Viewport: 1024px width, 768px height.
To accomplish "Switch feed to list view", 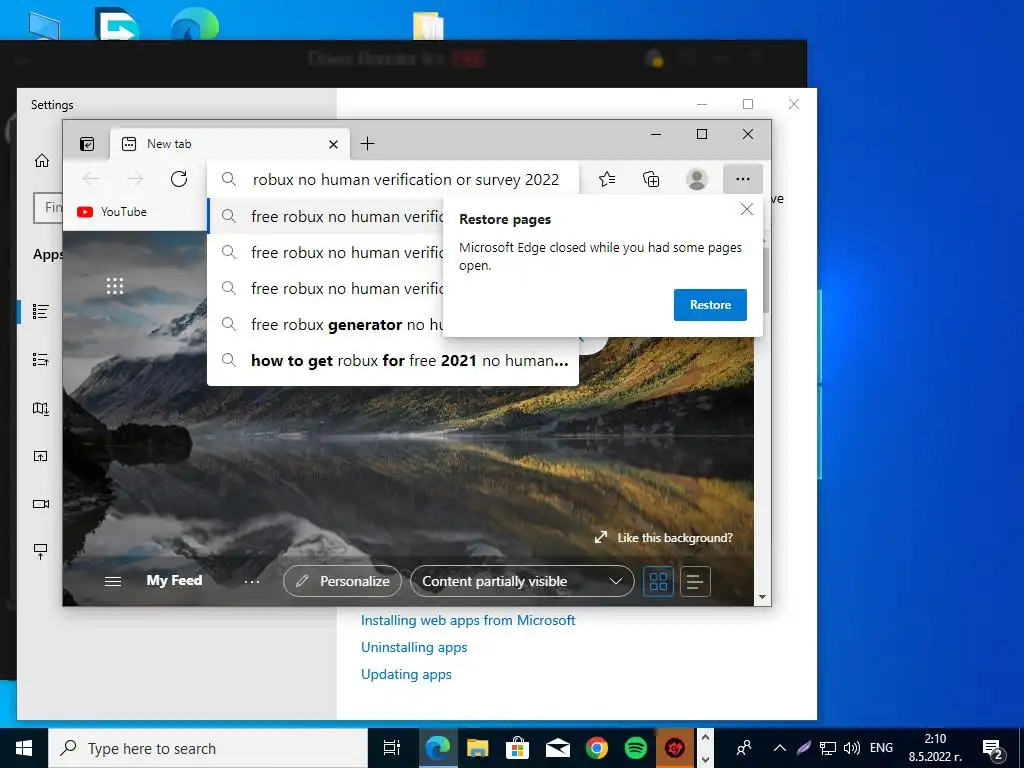I will click(695, 581).
